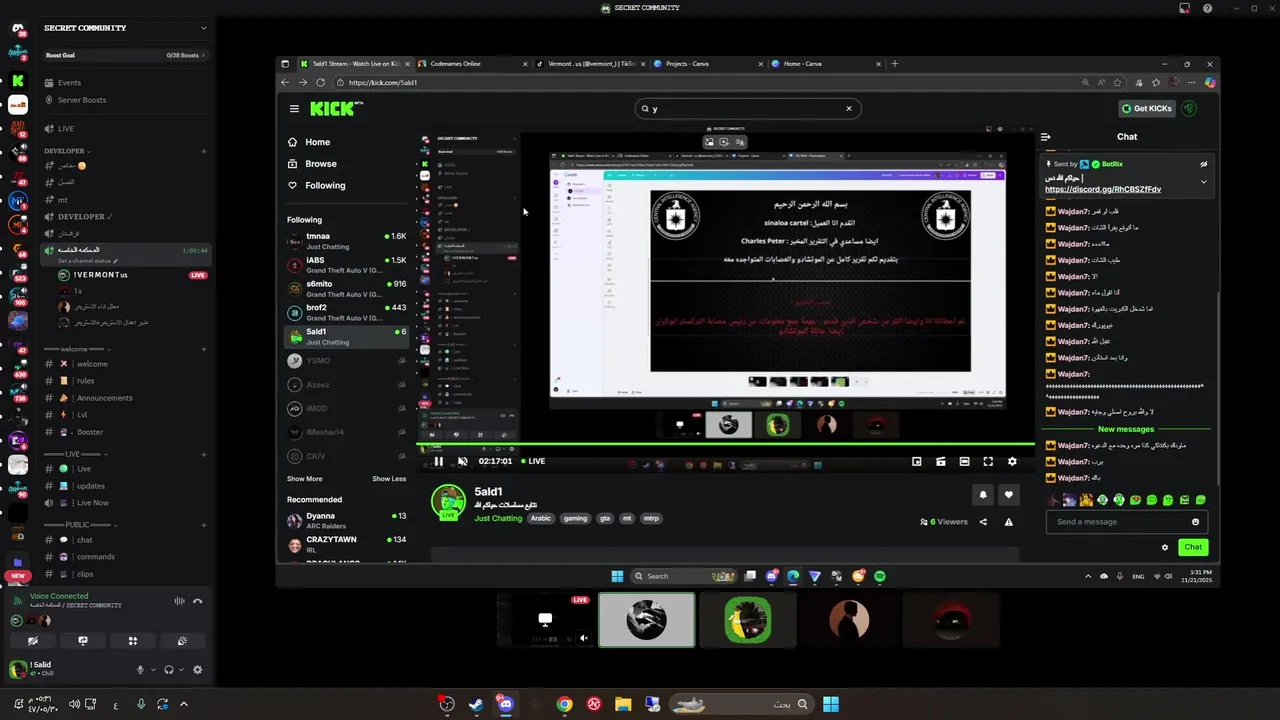Click the heart follow button

[1008, 494]
